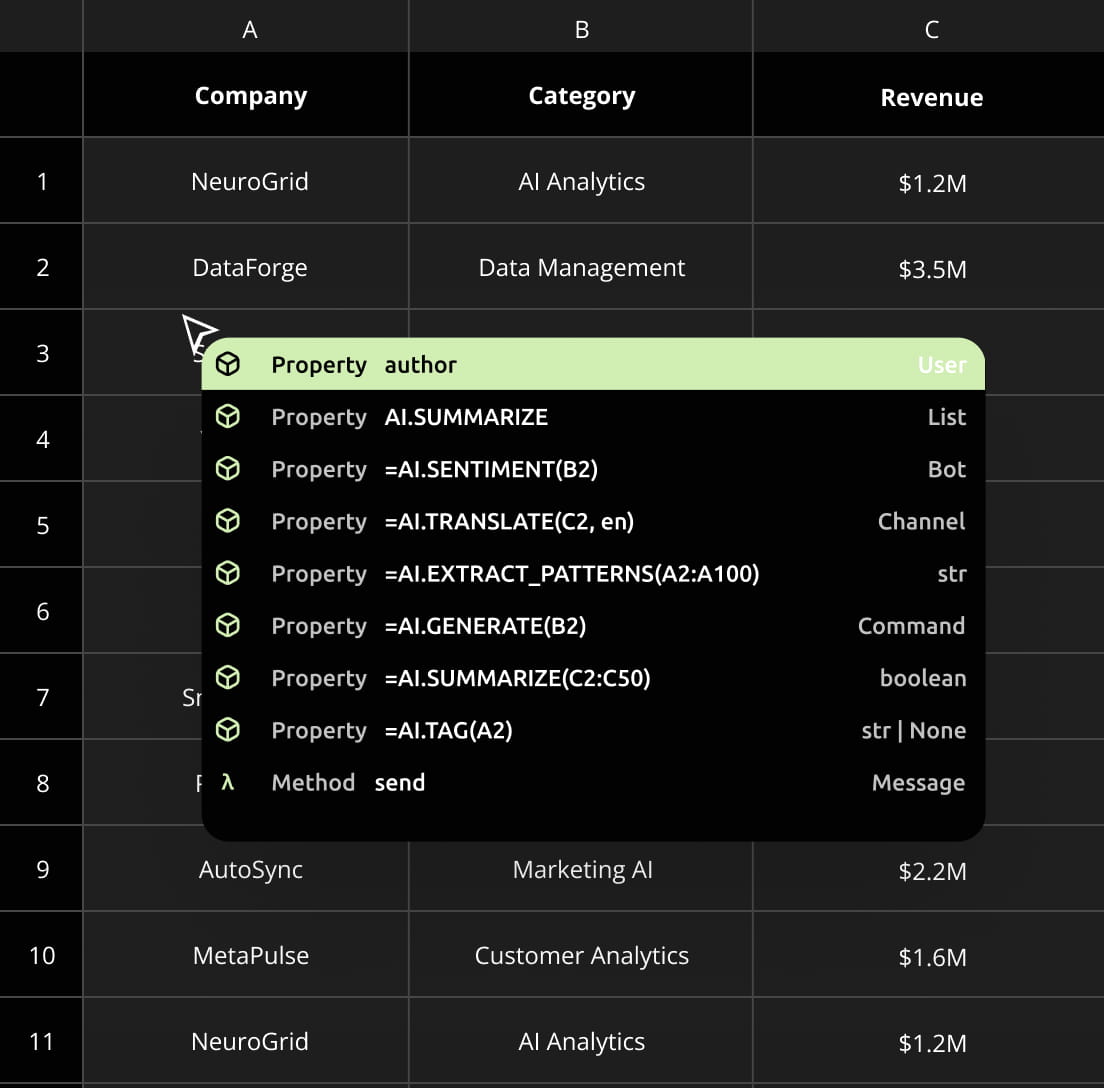This screenshot has height=1088, width=1104.
Task: Select column C header
Action: 929,26
